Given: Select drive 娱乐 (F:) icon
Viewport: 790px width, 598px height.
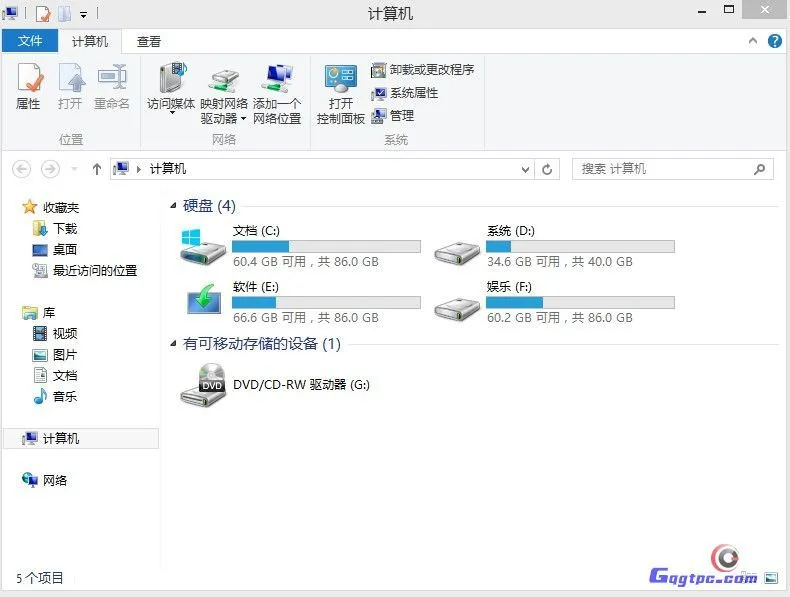Looking at the screenshot, I should pyautogui.click(x=457, y=308).
